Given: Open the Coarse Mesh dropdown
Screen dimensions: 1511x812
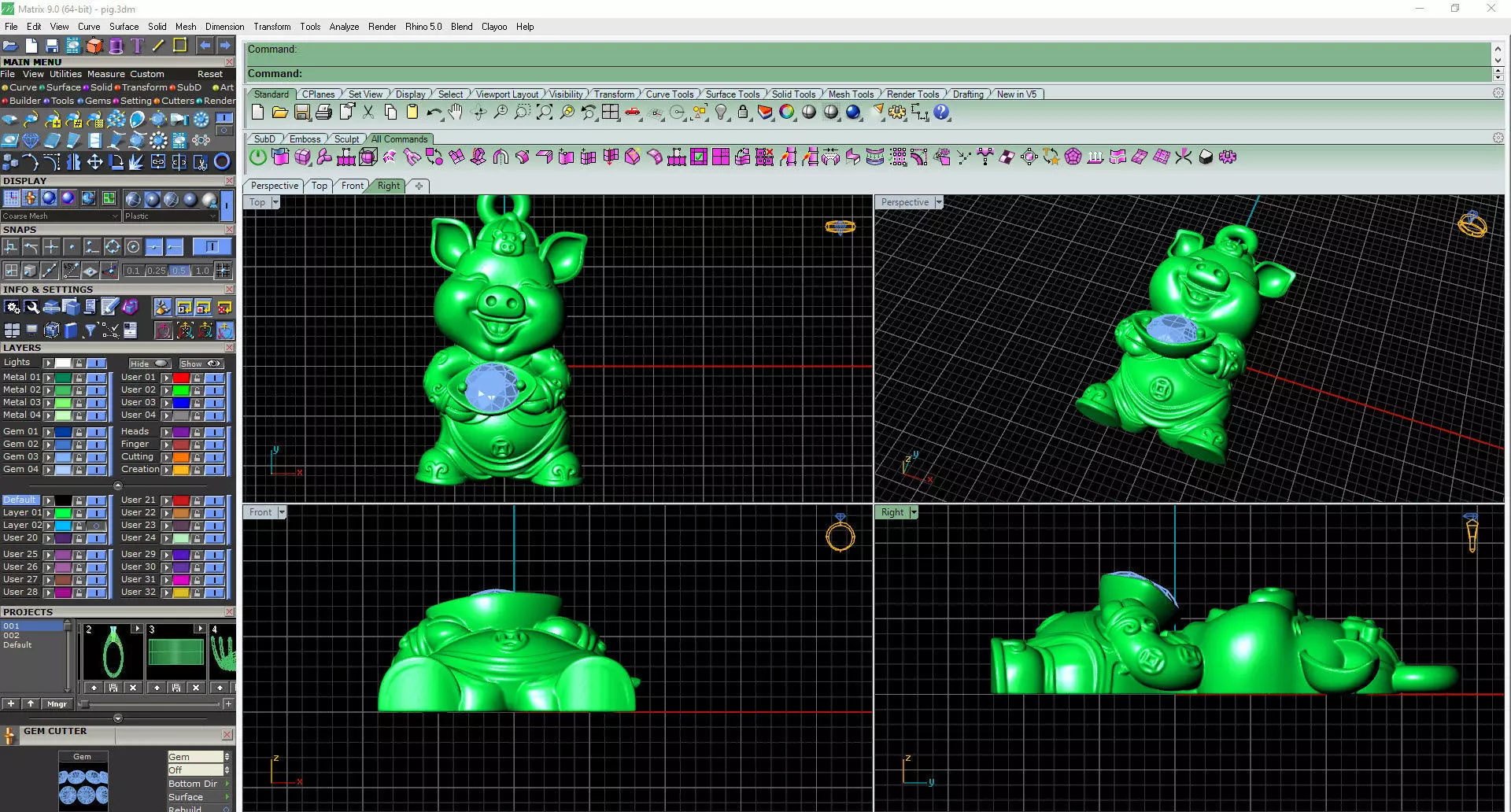Looking at the screenshot, I should (60, 216).
